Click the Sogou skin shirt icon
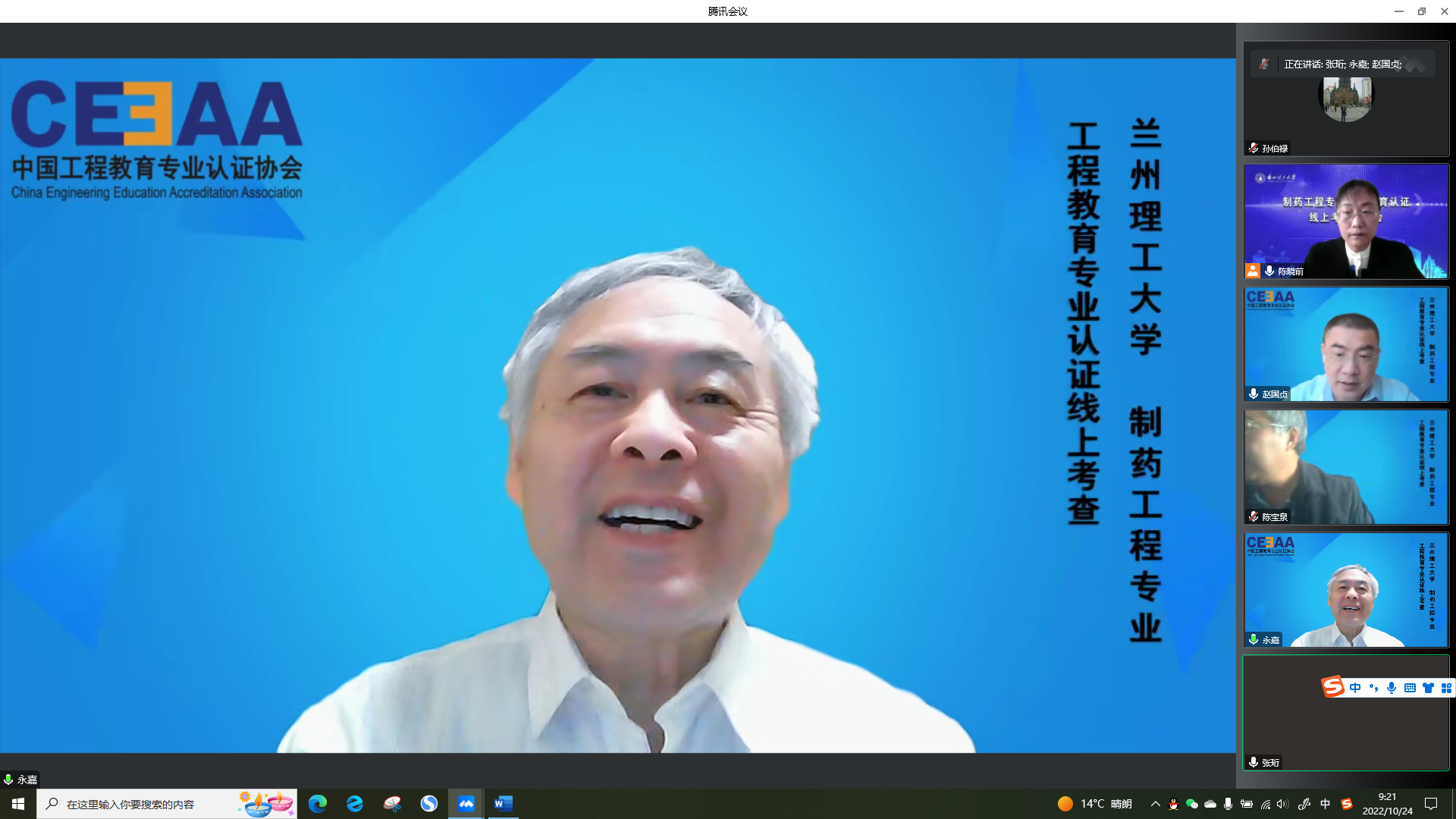 [1428, 688]
